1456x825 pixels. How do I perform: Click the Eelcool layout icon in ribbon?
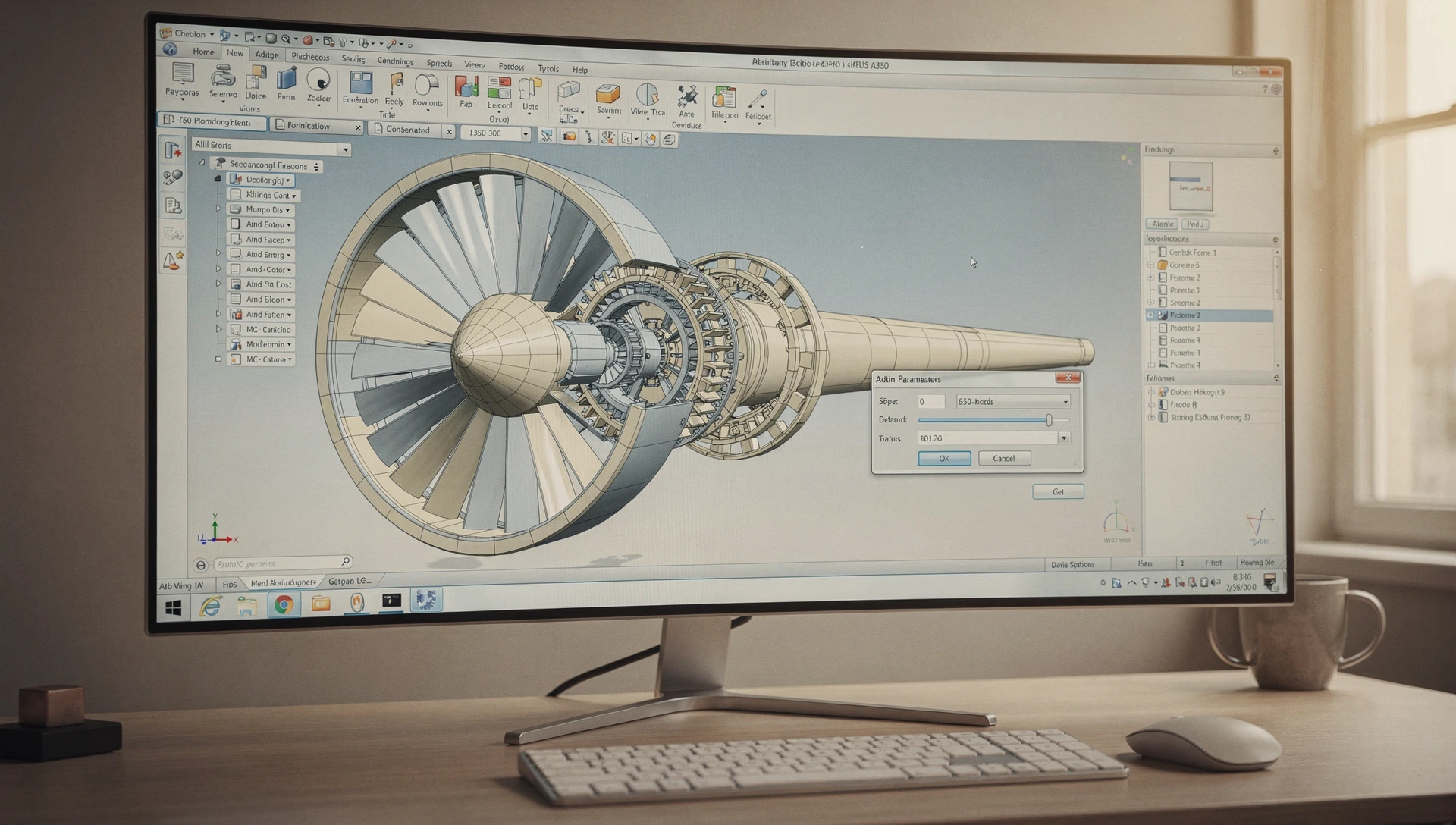click(x=499, y=89)
